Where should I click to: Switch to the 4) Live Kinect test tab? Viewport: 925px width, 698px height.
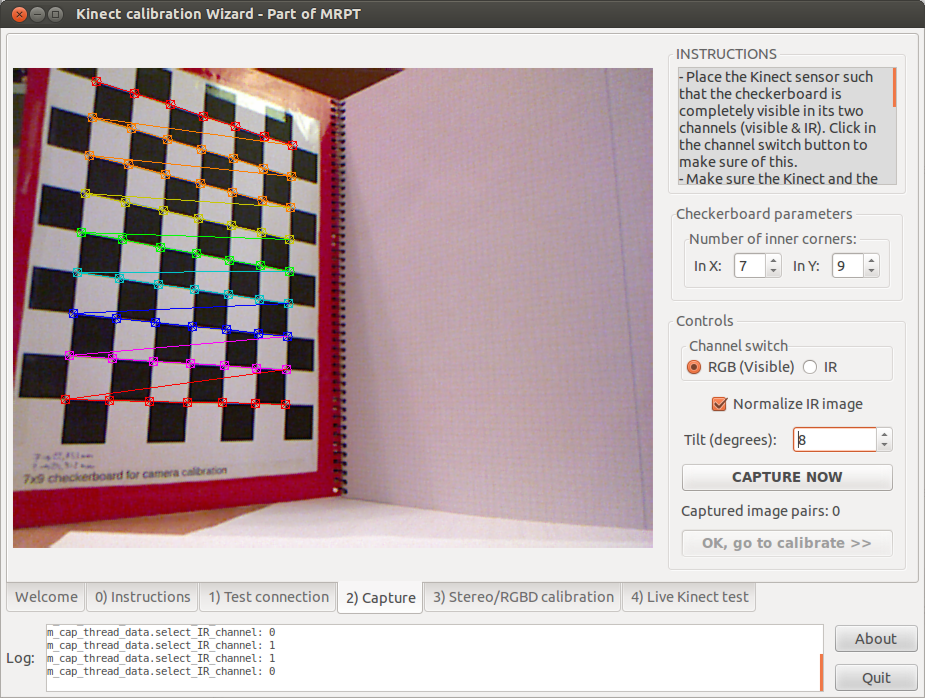689,597
